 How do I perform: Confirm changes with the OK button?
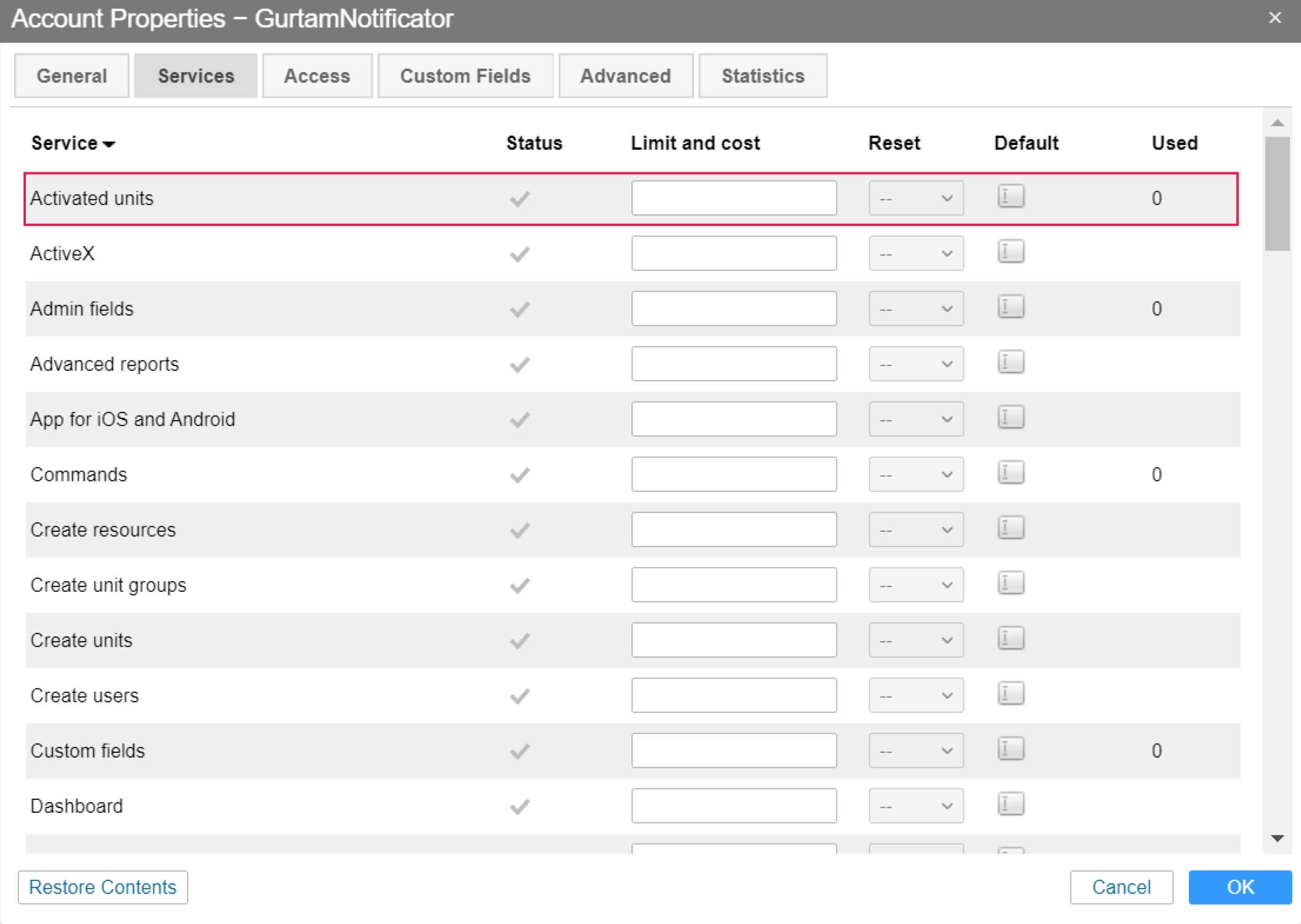tap(1240, 888)
